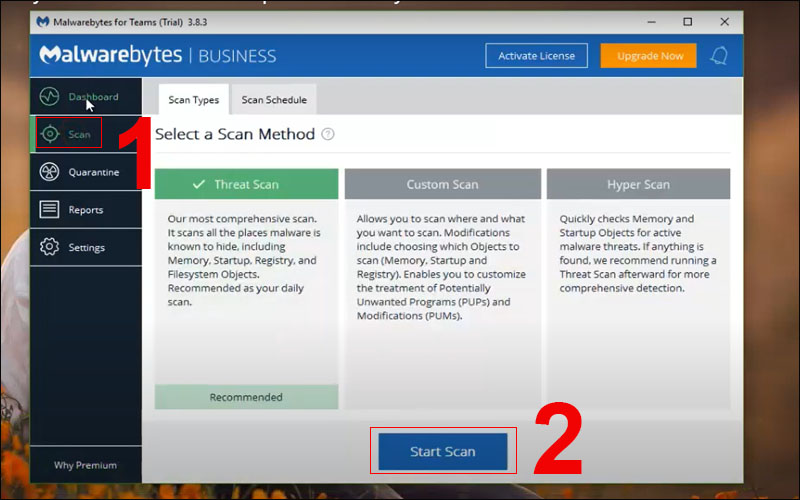Open the Quarantine section label
The width and height of the screenshot is (800, 500).
point(94,172)
